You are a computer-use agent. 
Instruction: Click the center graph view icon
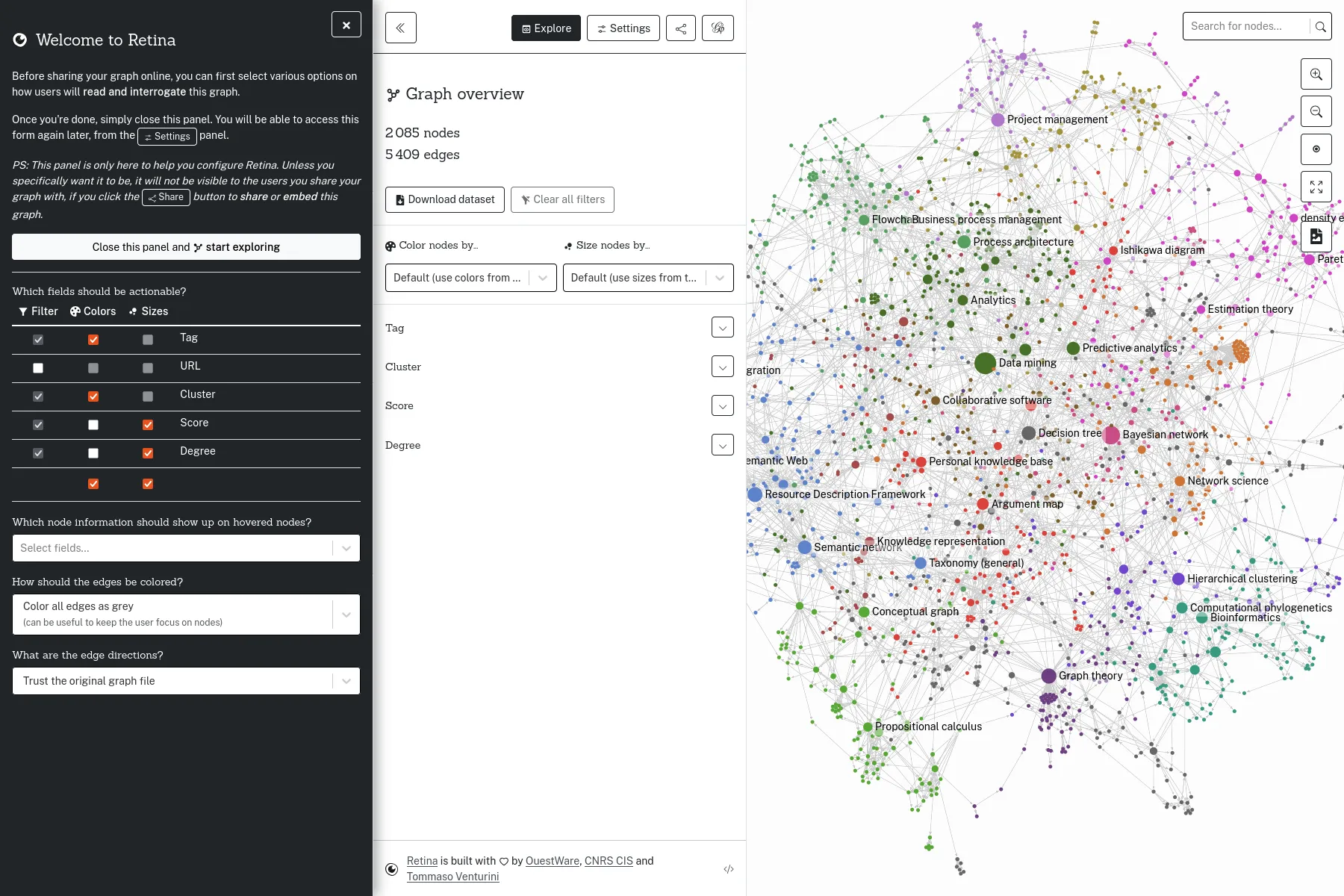(x=1316, y=149)
